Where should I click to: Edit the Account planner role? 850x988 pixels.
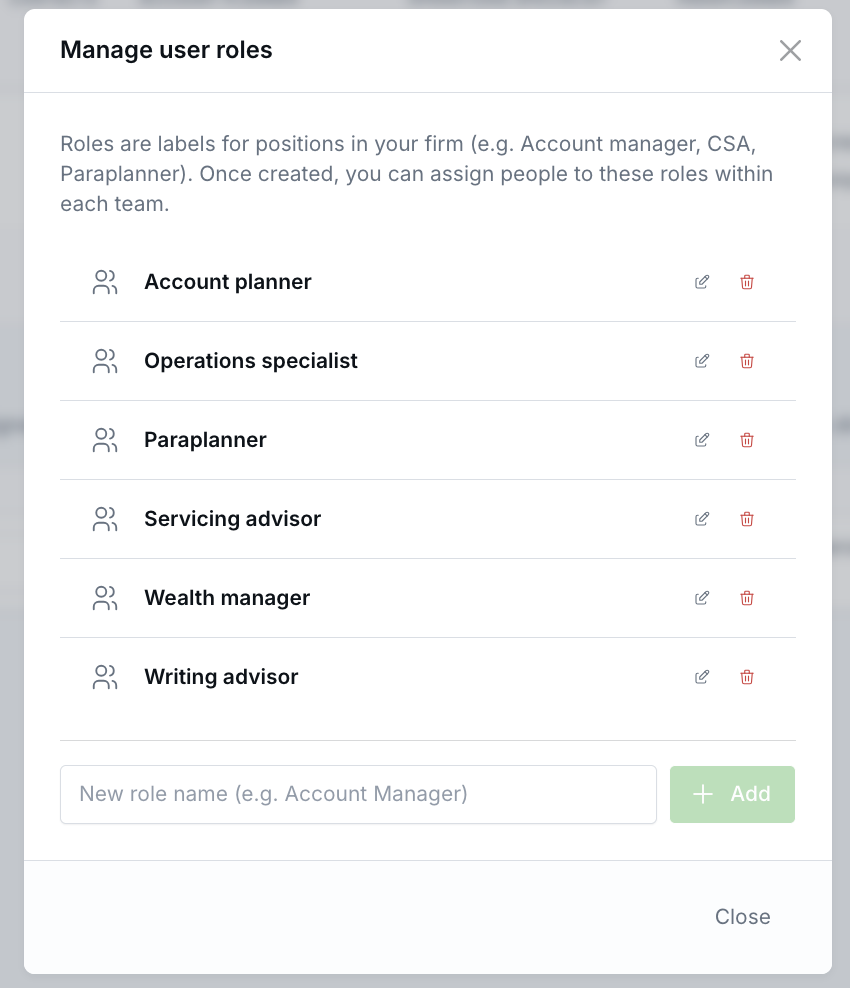point(701,282)
